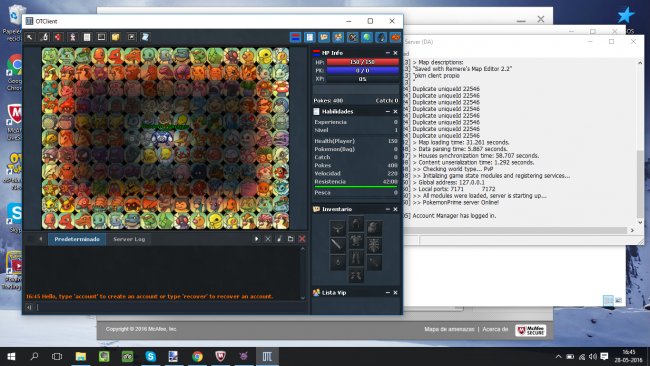Viewport: 650px width, 366px height.
Task: Toggle the VIP list panel button in toolbar
Action: tap(338, 37)
